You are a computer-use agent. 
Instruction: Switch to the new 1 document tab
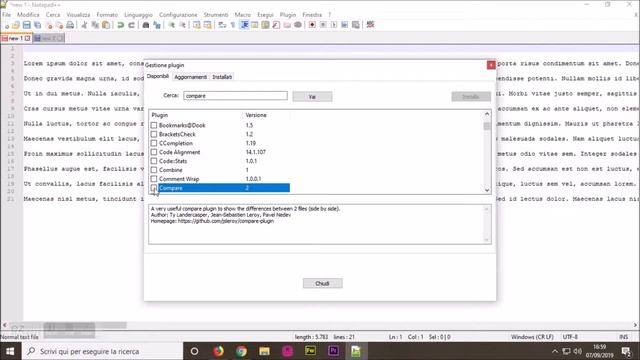(x=16, y=38)
